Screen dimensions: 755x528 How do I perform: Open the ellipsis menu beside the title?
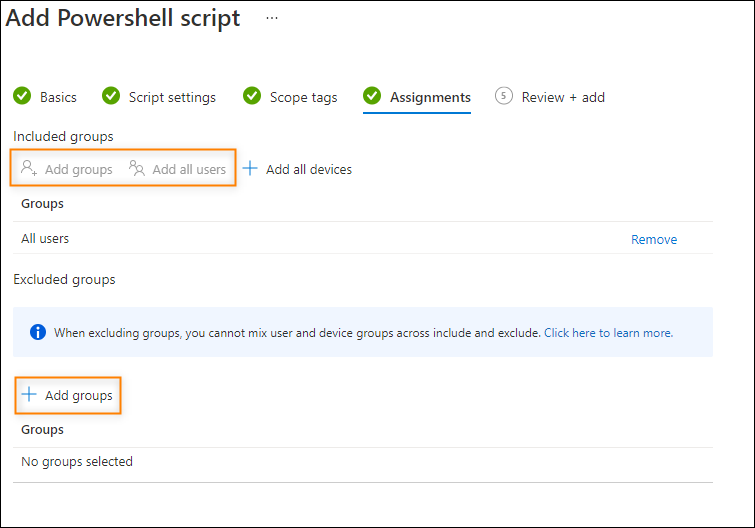click(x=272, y=18)
